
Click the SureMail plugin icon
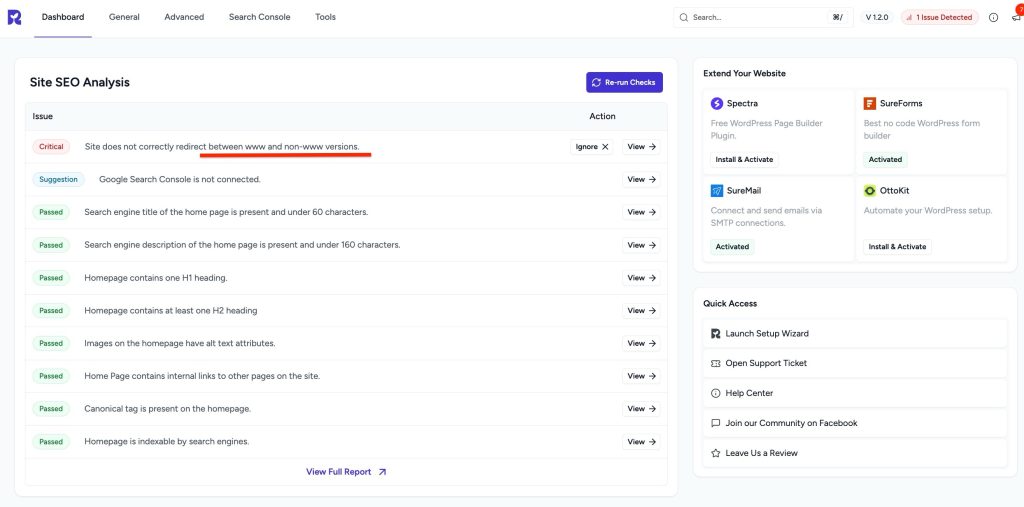coord(717,190)
